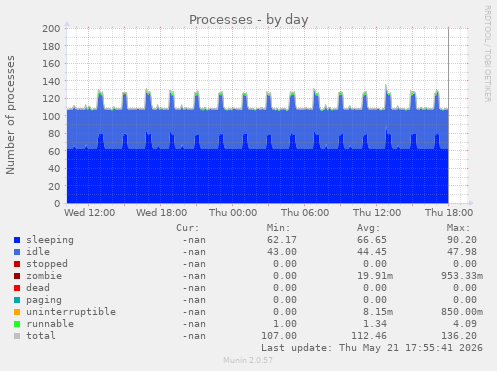Viewport: 497px width, 371px height.
Task: Click the vertical current-time marker line
Action: (448, 116)
